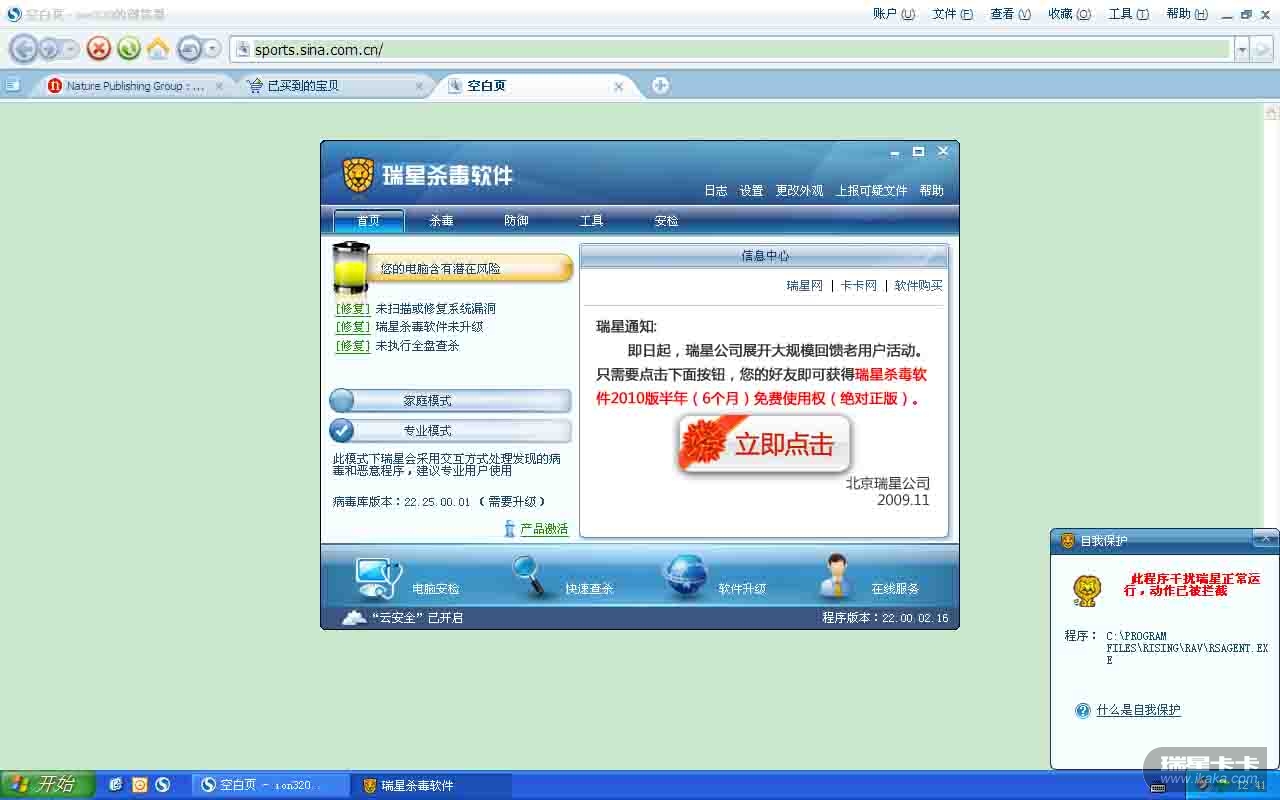Open the 帮助 menu in browser menu bar

pos(1187,14)
